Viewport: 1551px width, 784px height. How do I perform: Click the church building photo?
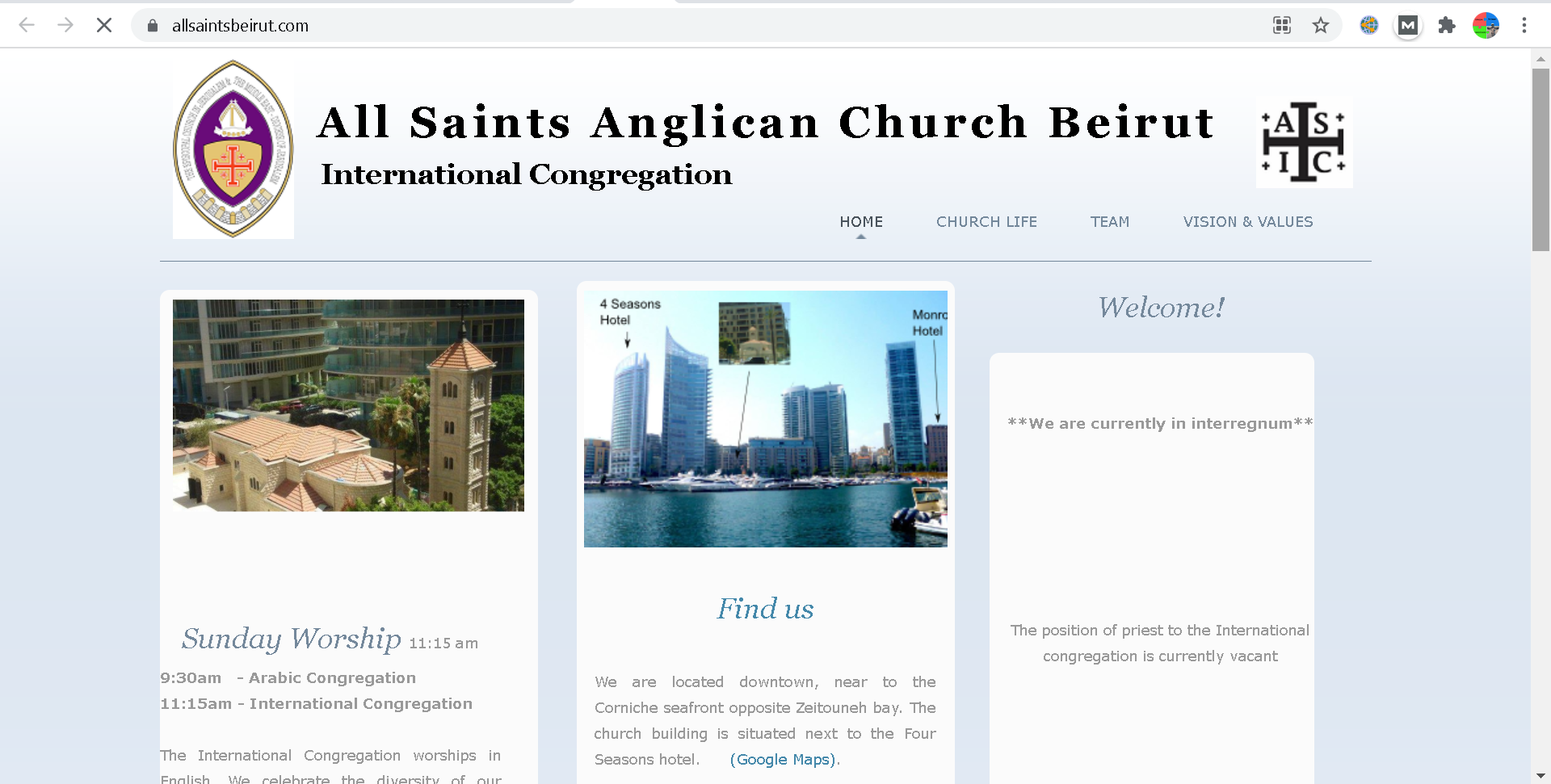tap(348, 405)
